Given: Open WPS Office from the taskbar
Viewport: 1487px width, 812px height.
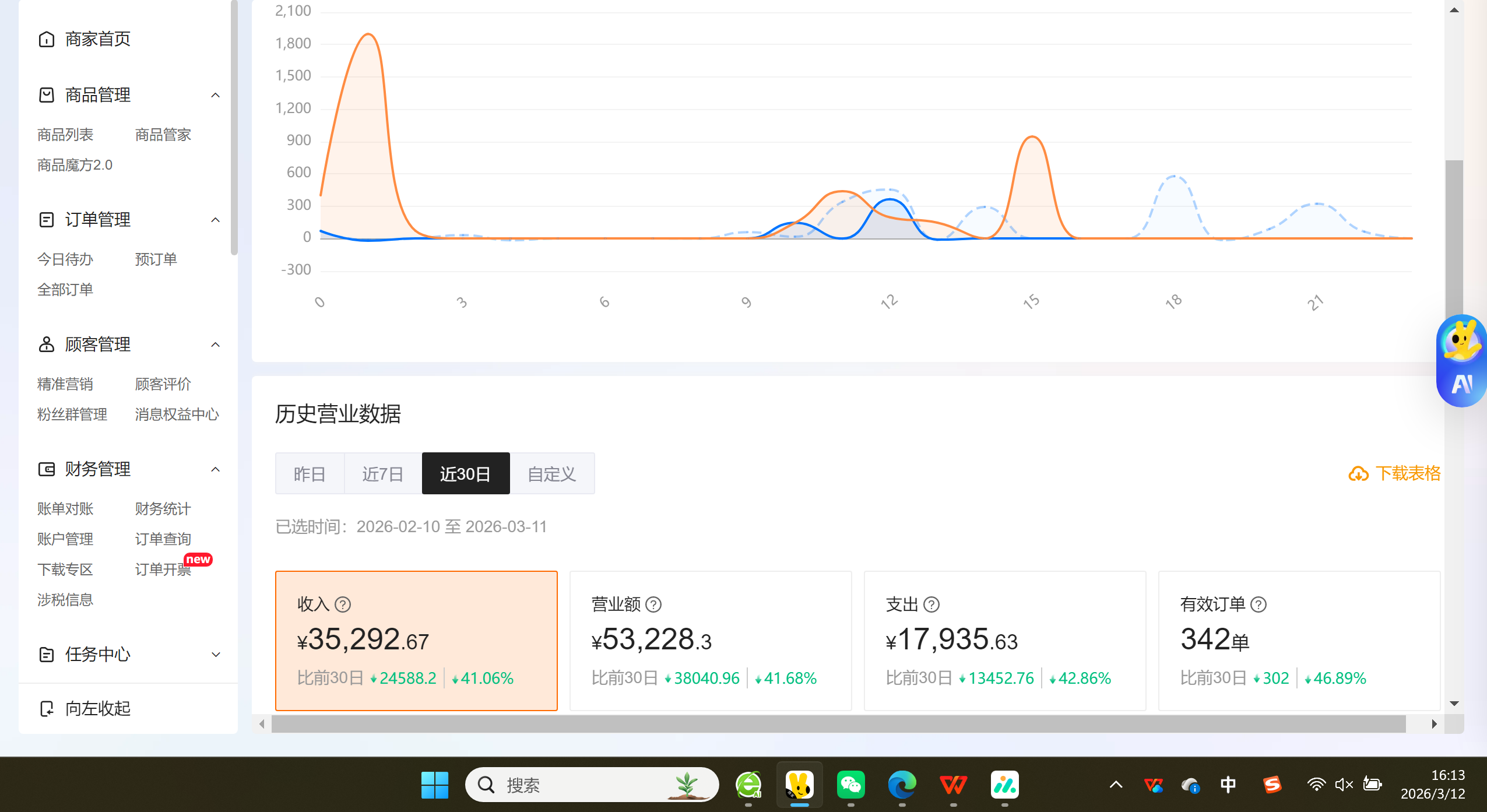Looking at the screenshot, I should click(x=953, y=785).
